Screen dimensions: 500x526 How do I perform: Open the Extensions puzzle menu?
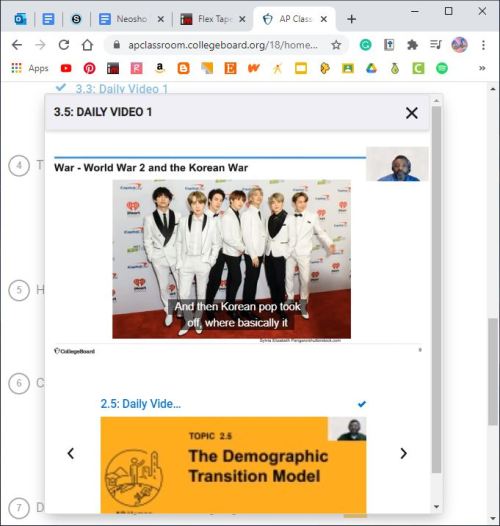click(412, 45)
